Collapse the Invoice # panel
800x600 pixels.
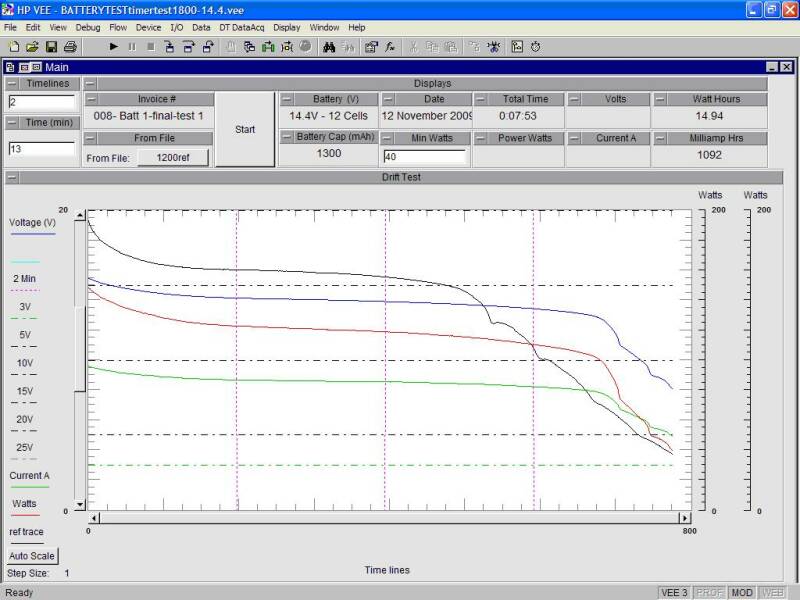pyautogui.click(x=92, y=99)
